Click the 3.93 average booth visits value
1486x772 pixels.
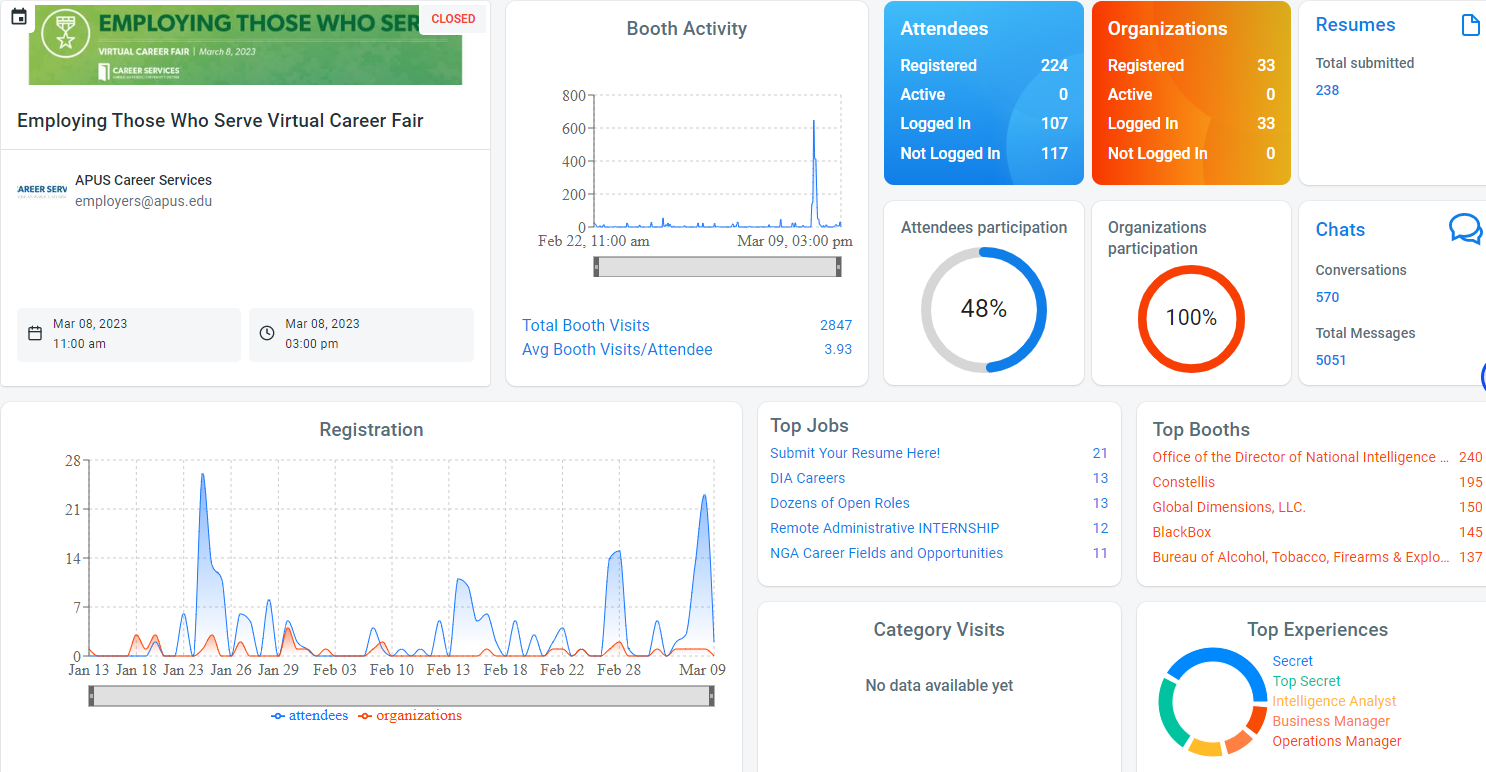(838, 349)
